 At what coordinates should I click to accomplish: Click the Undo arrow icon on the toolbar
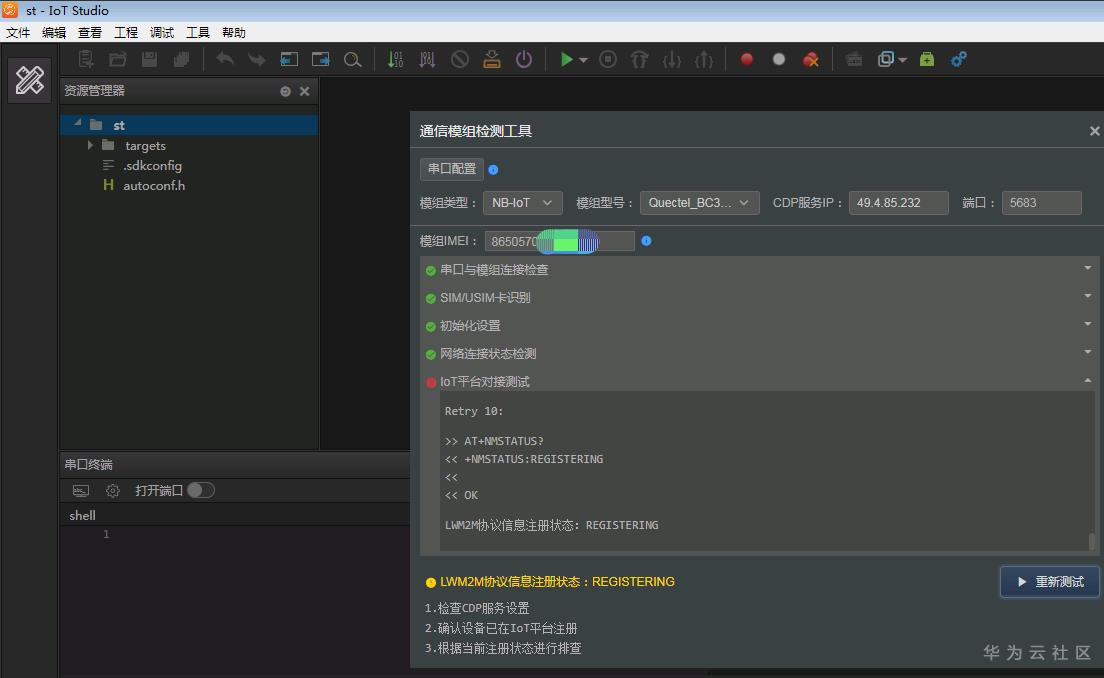tap(224, 59)
